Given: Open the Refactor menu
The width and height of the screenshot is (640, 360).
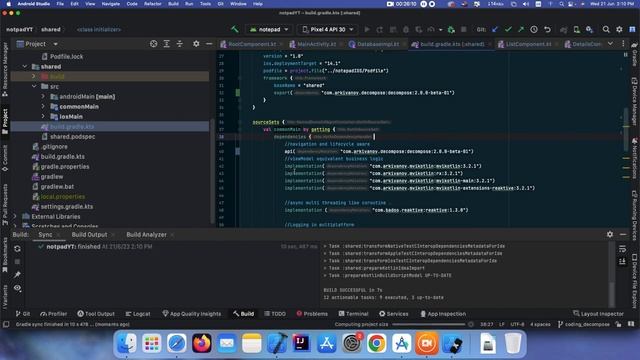Looking at the screenshot, I should (x=153, y=4).
